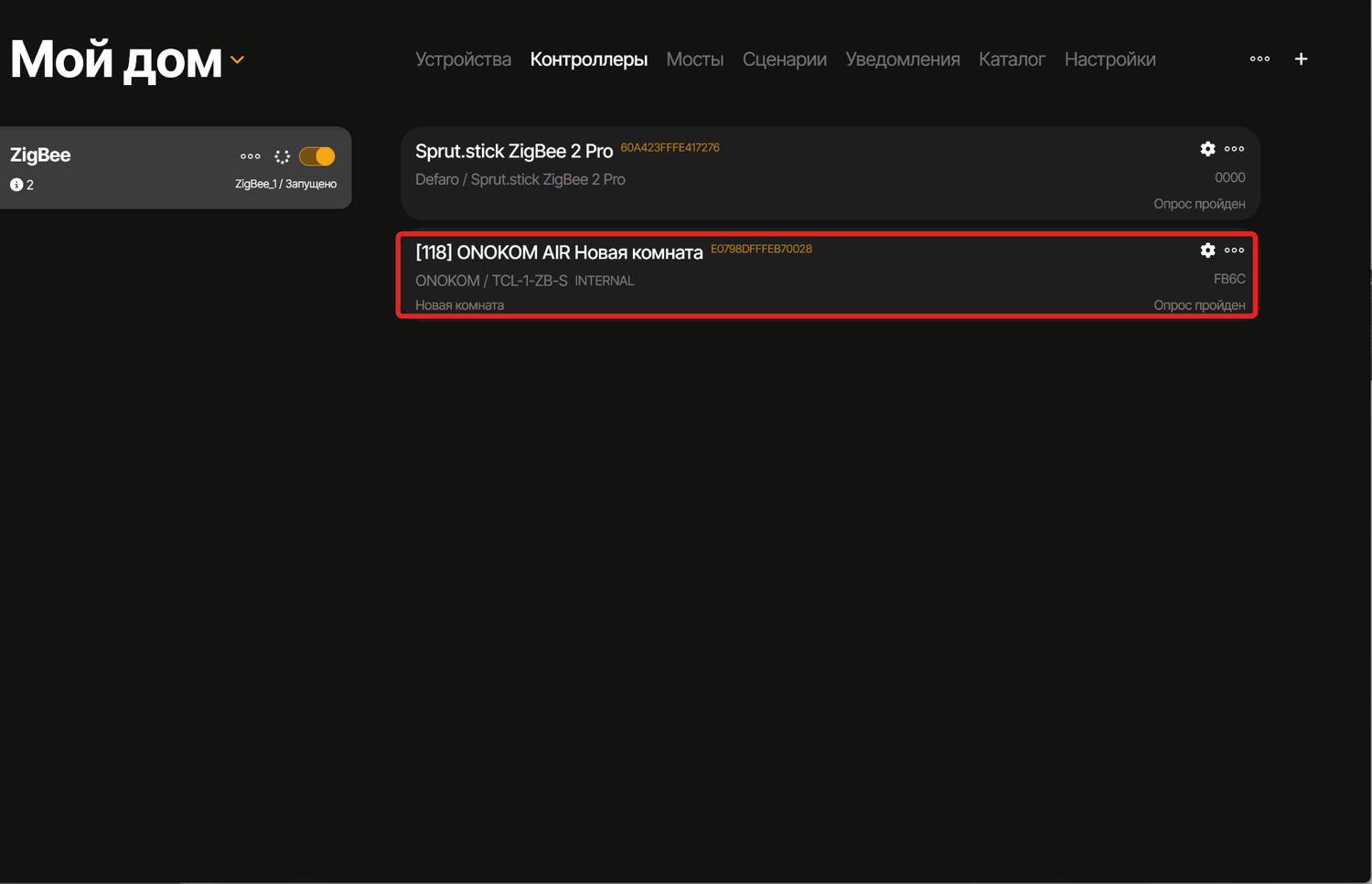Select the ZigBee controller card title
The image size is (1372, 884).
click(x=40, y=155)
